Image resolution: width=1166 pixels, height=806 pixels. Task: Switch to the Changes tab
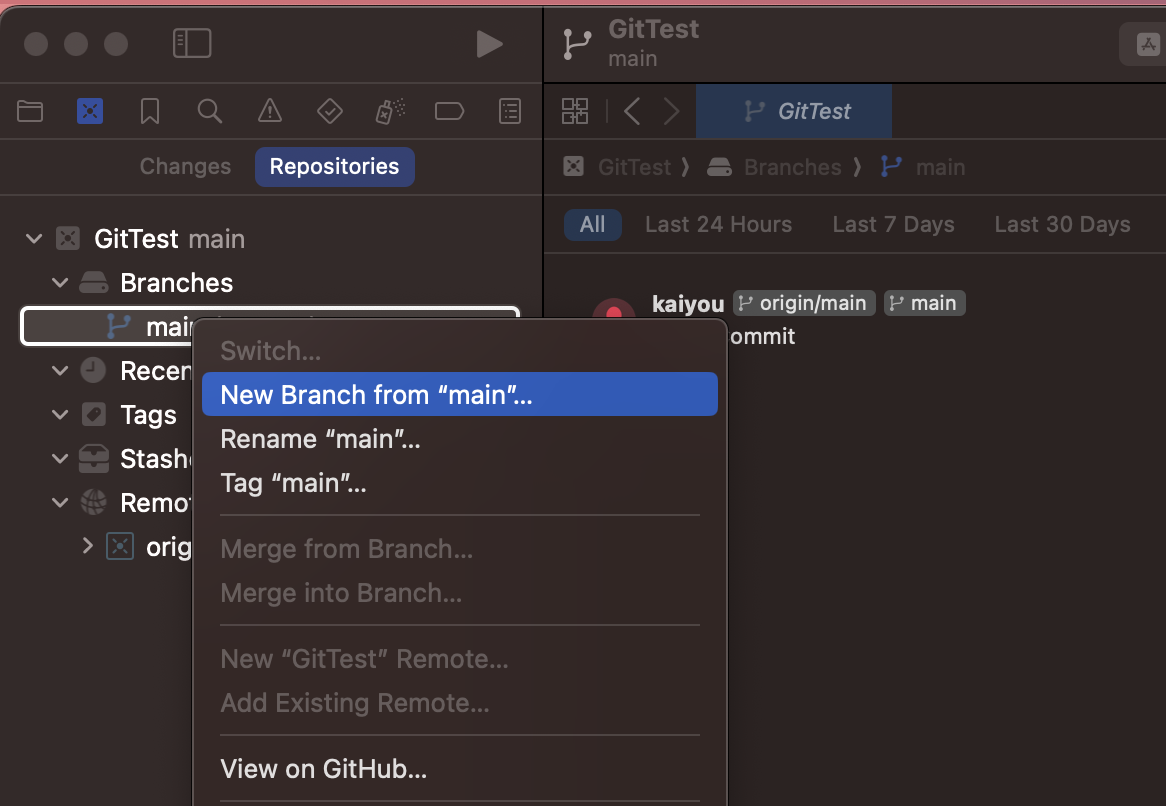pos(185,166)
